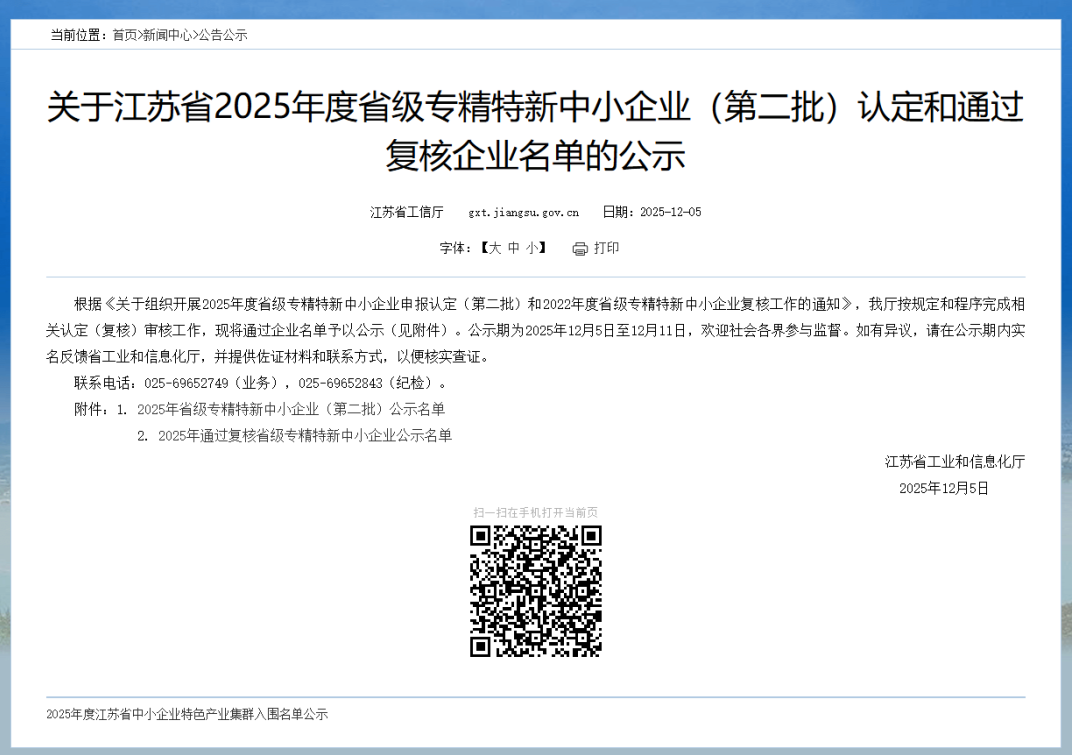Click 打印 to print the announcement
Viewport: 1072px width, 755px height.
[604, 248]
